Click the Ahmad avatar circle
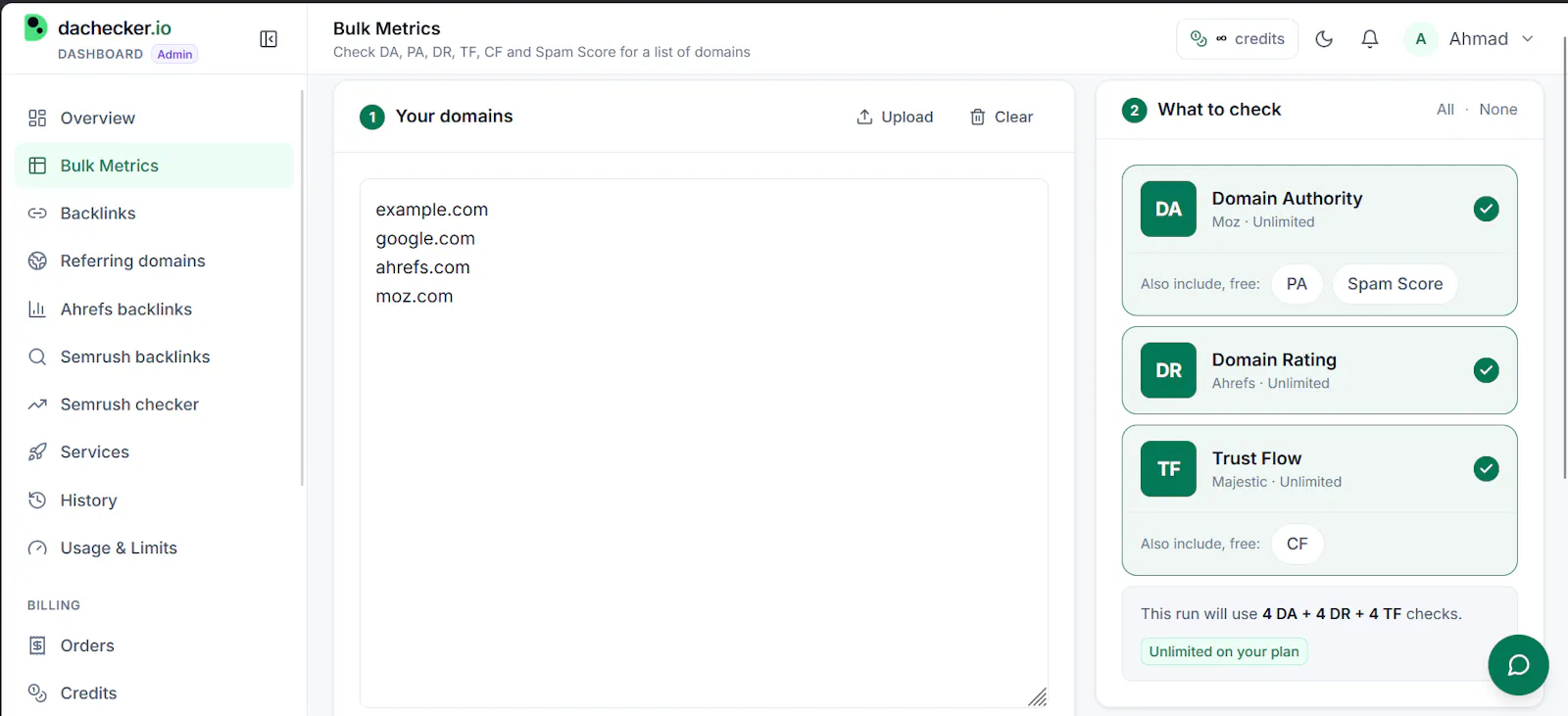The height and width of the screenshot is (716, 1568). (x=1421, y=39)
